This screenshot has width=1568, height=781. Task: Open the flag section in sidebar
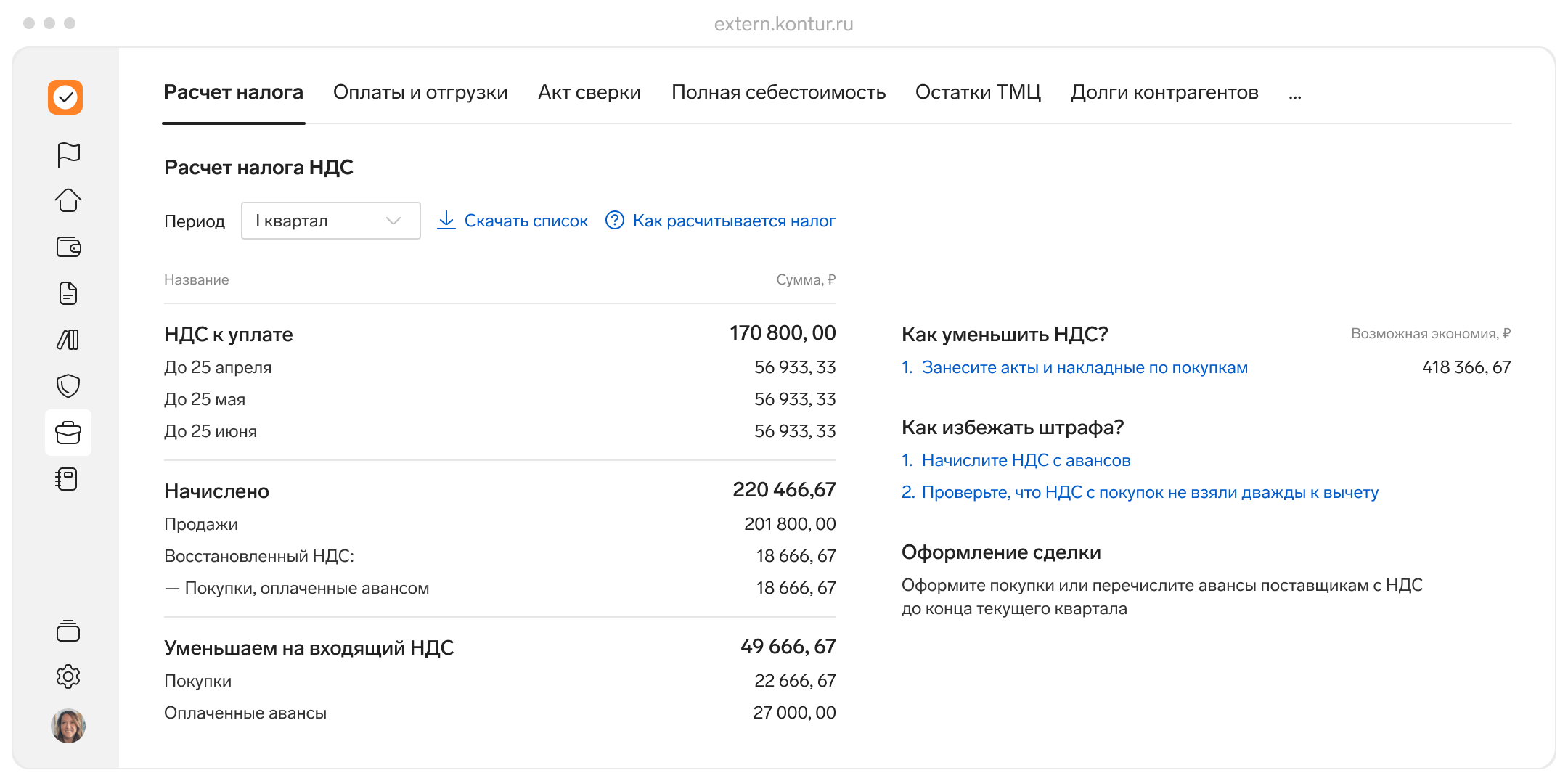coord(68,155)
